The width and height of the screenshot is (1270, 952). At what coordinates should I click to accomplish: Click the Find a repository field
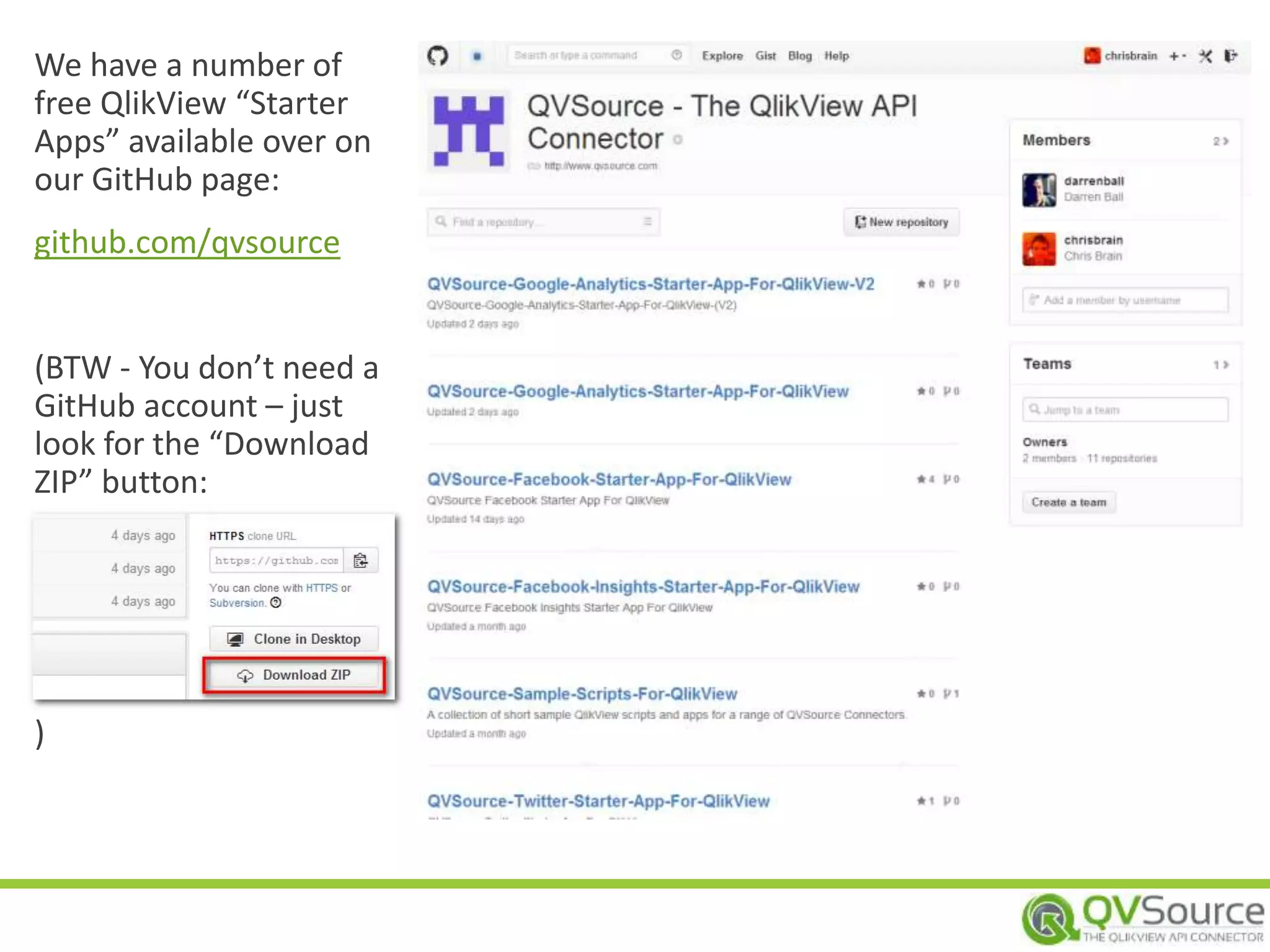[543, 222]
